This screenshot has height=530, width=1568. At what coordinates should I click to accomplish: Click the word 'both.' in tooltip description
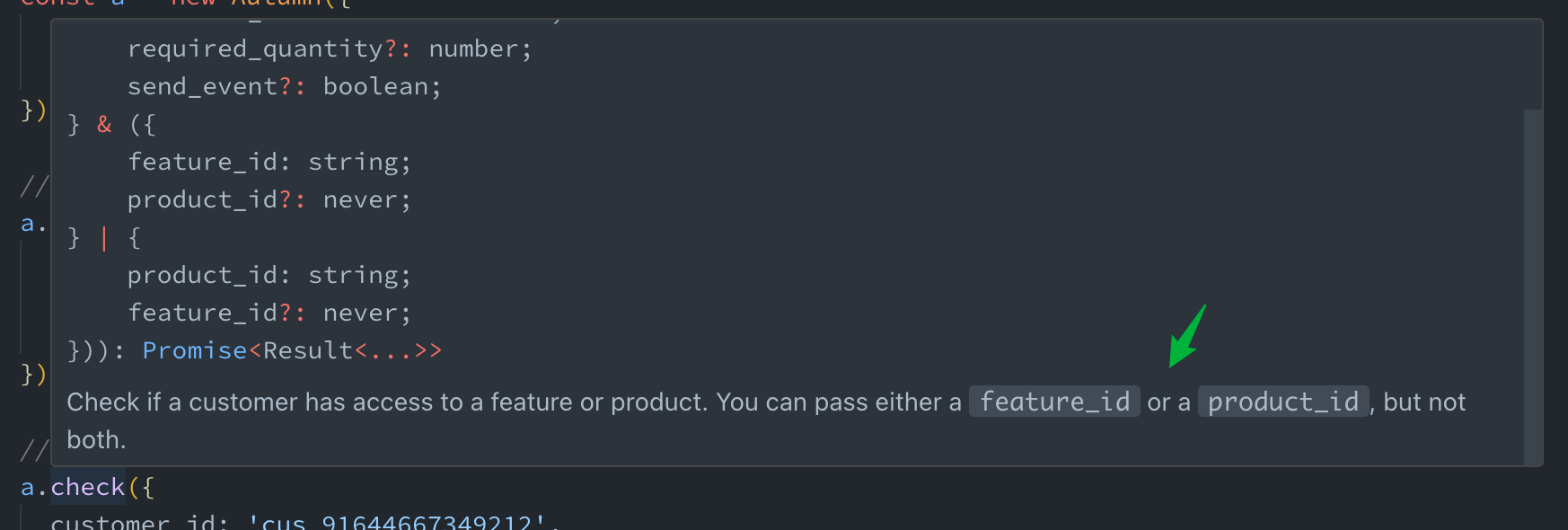point(96,440)
